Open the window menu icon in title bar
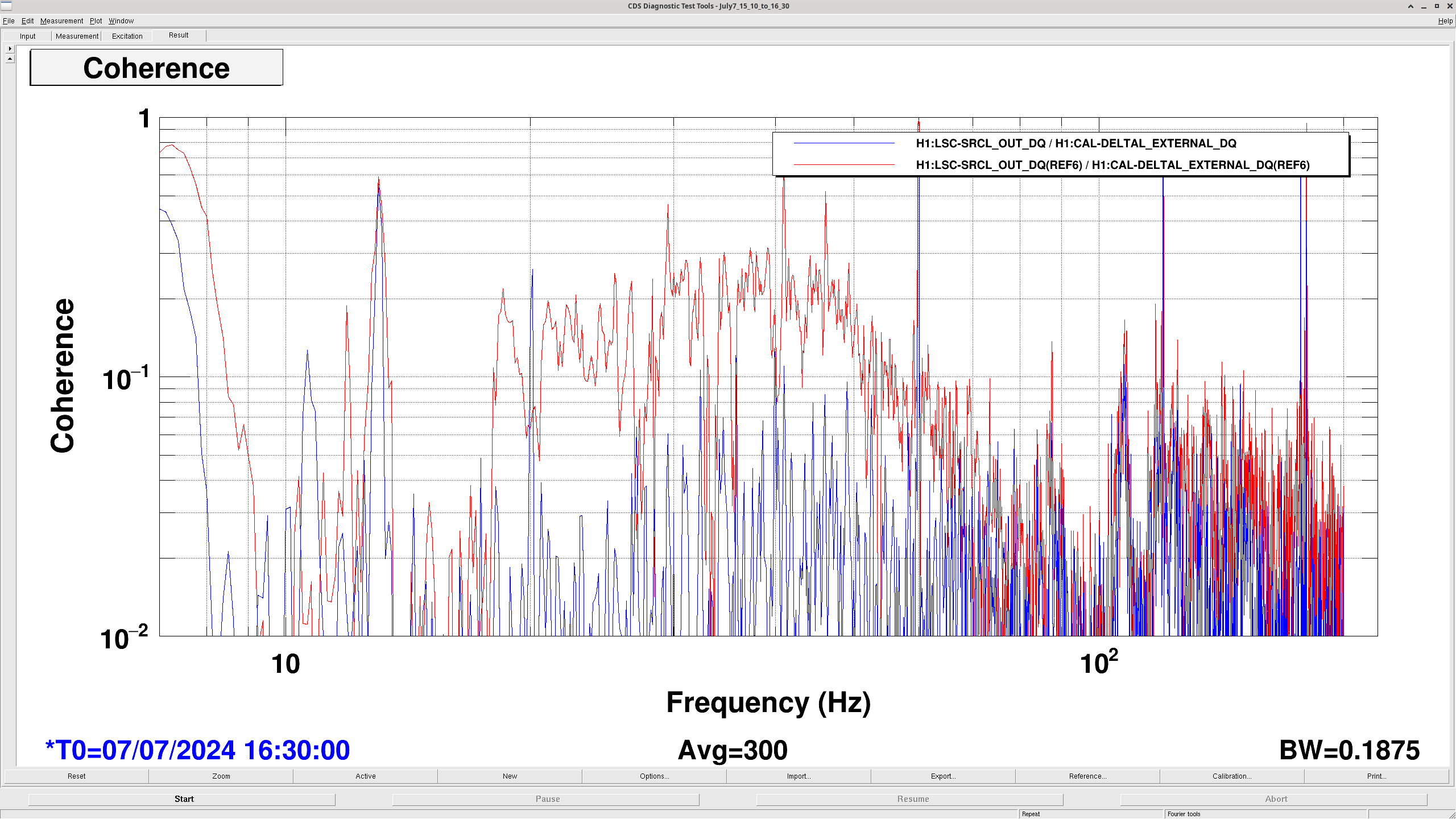Image resolution: width=1456 pixels, height=819 pixels. click(x=6, y=6)
